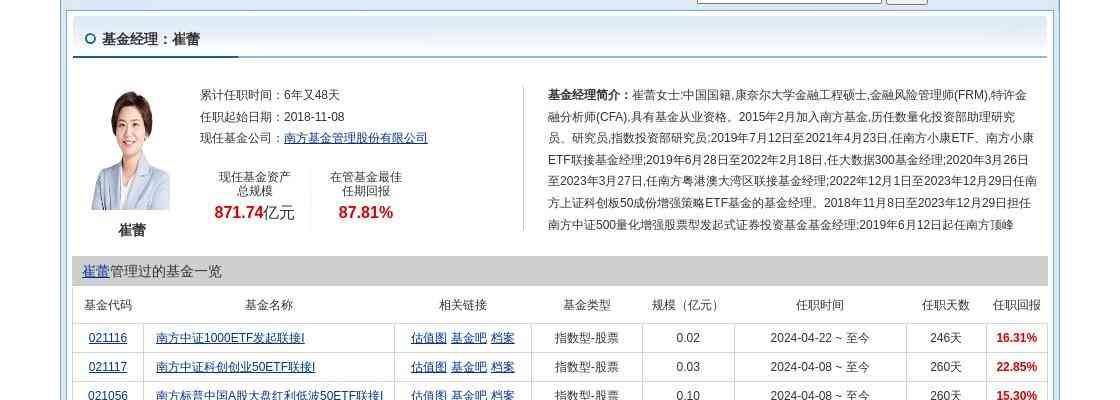Open 档案 for fund 021117
Screen dimensions: 1120x400
tap(503, 367)
